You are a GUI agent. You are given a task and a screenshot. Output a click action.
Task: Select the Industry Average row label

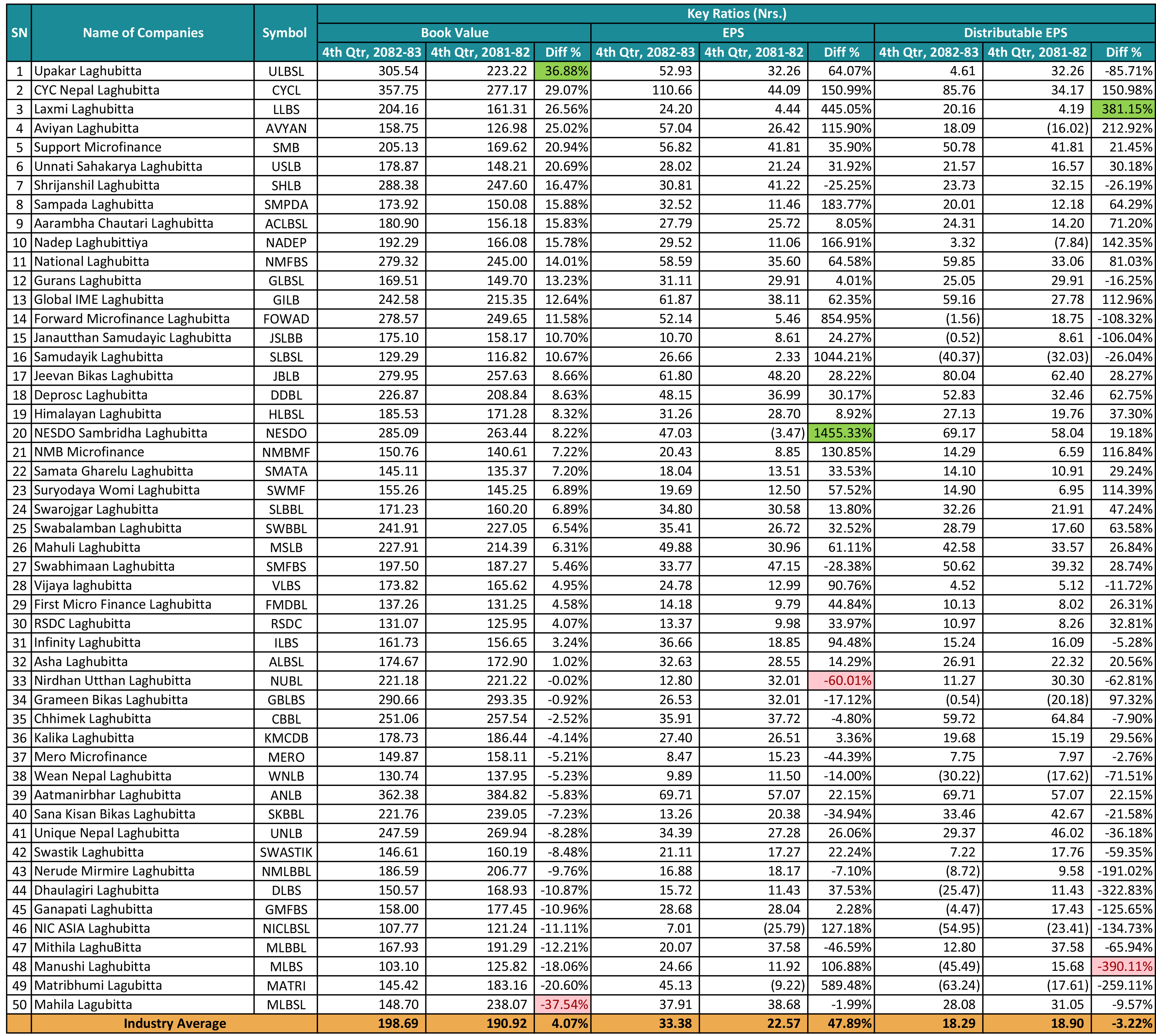pyautogui.click(x=175, y=1024)
